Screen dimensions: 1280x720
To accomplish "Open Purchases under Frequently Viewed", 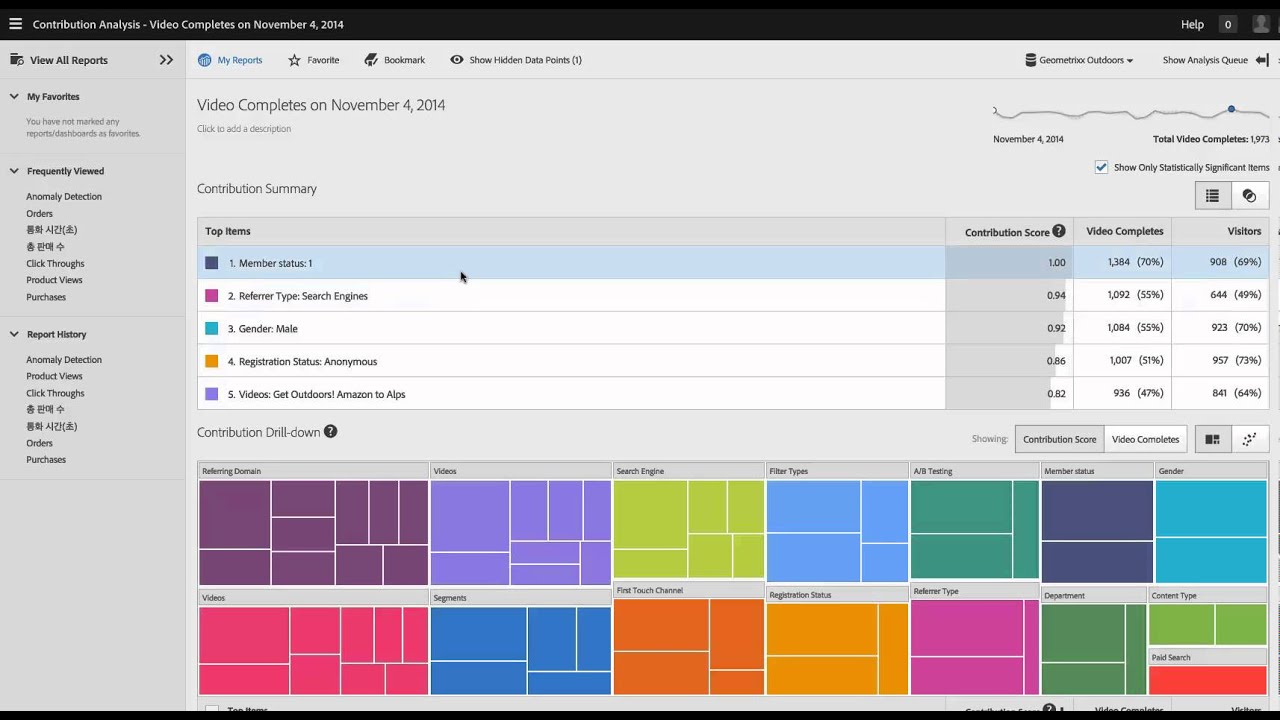I will tap(46, 297).
